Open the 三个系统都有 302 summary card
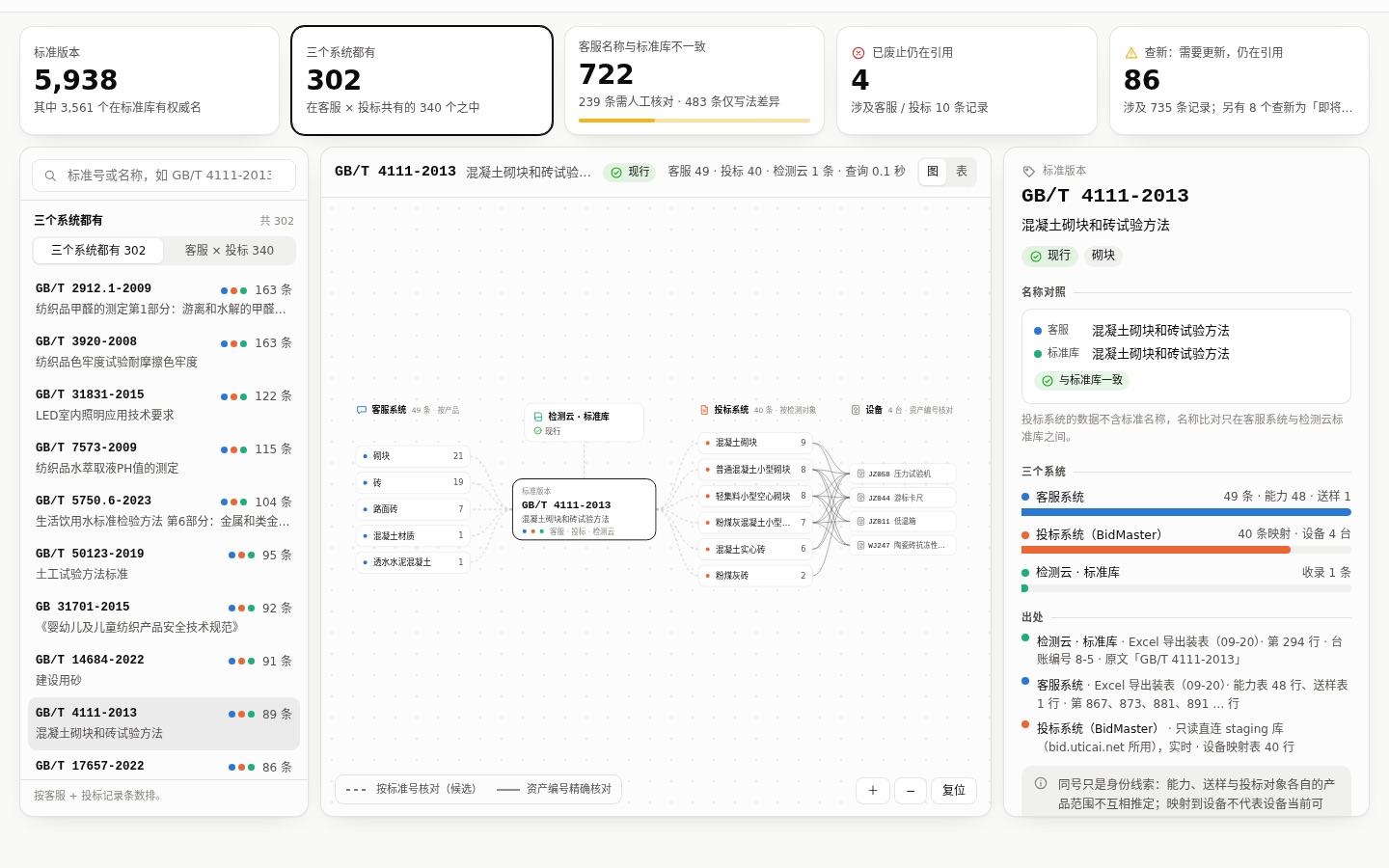1389x868 pixels. point(422,80)
